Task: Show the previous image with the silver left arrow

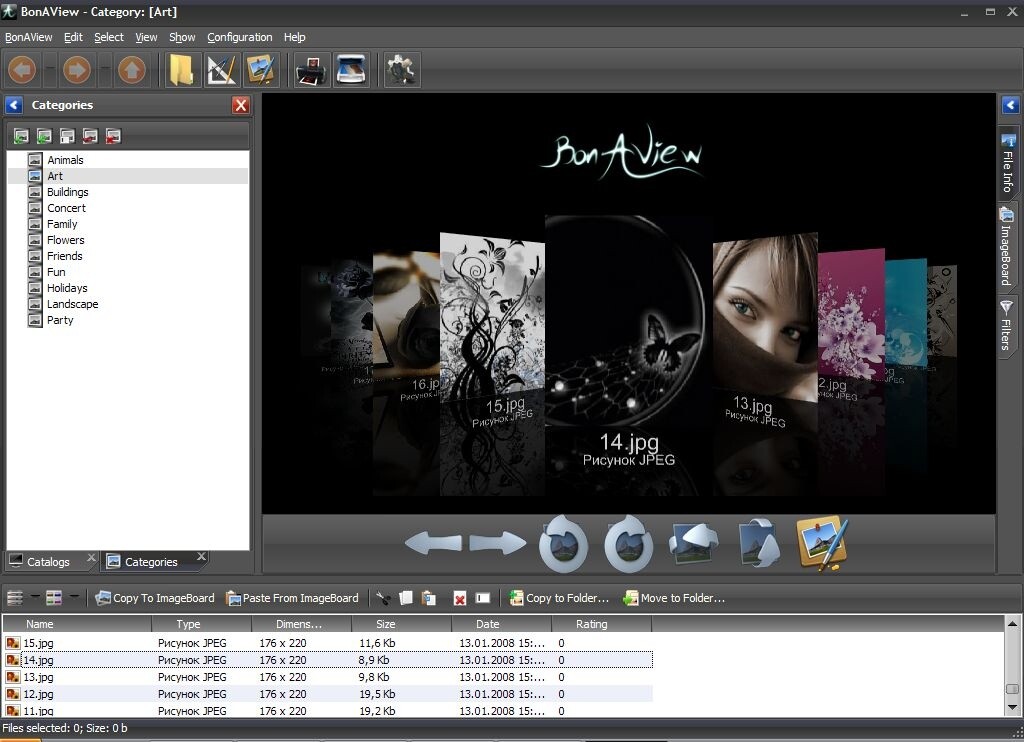Action: pyautogui.click(x=432, y=543)
